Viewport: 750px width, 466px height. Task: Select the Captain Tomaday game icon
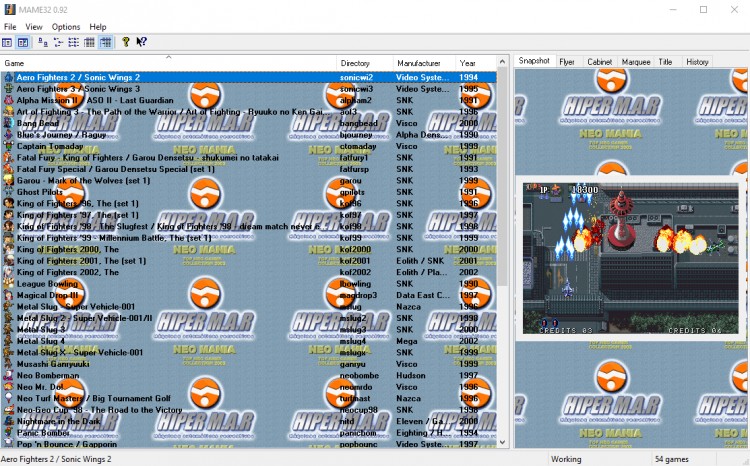click(9, 146)
